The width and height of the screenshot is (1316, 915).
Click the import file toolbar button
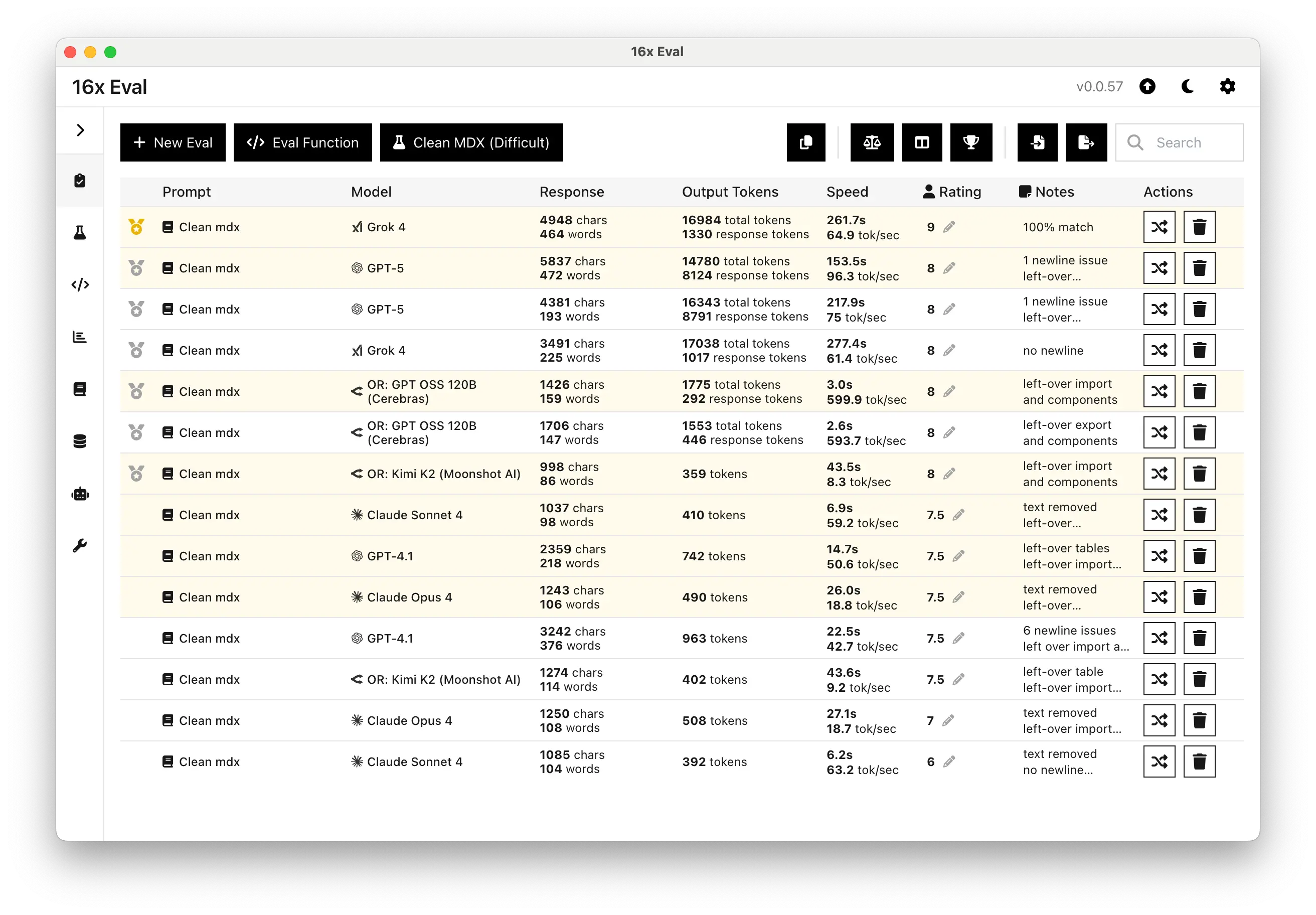click(1038, 142)
